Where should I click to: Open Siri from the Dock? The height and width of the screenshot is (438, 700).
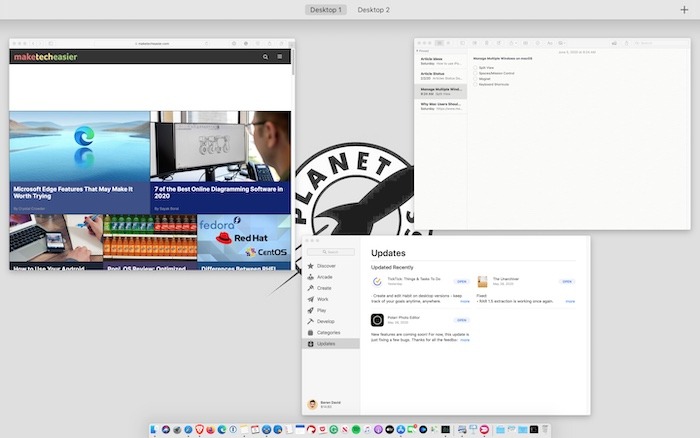click(x=166, y=430)
